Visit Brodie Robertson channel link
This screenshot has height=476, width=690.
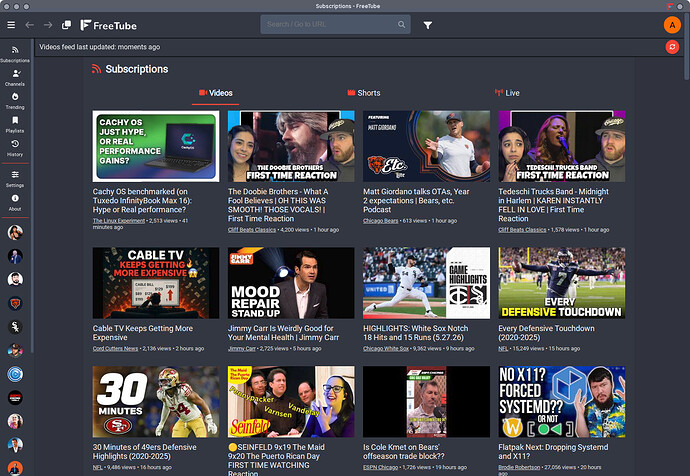(519, 467)
